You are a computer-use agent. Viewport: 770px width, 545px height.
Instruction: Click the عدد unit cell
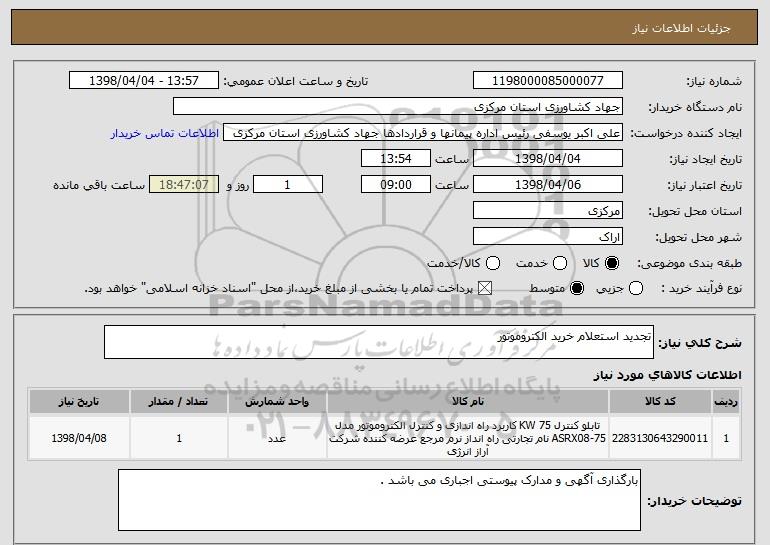277,438
